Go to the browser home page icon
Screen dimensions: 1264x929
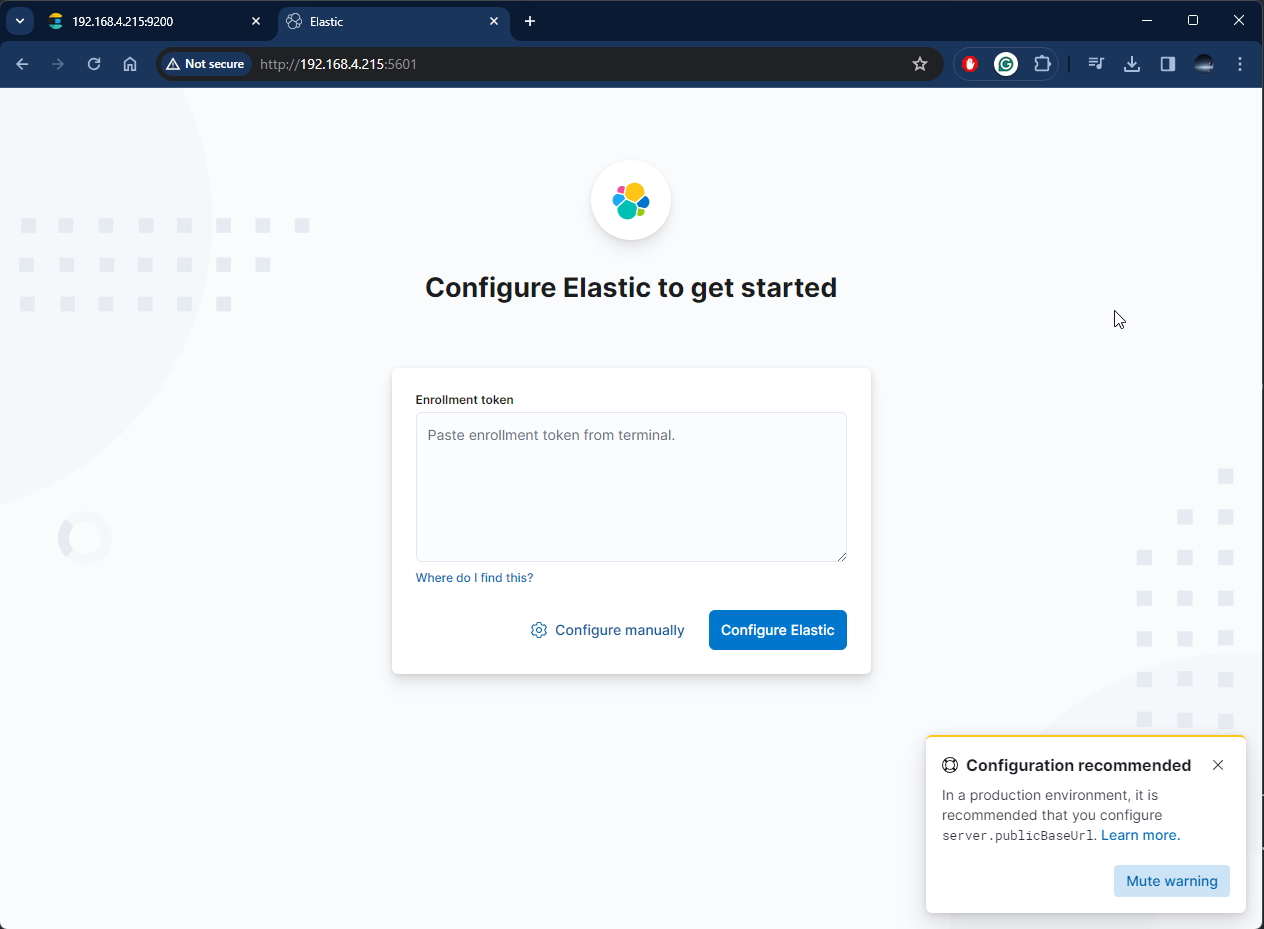pos(130,64)
